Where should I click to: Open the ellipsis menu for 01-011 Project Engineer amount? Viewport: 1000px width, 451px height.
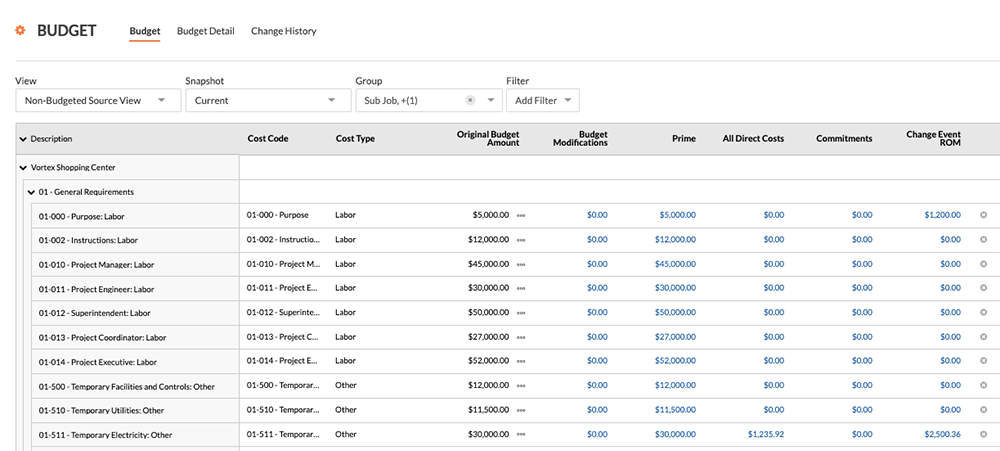(x=521, y=288)
